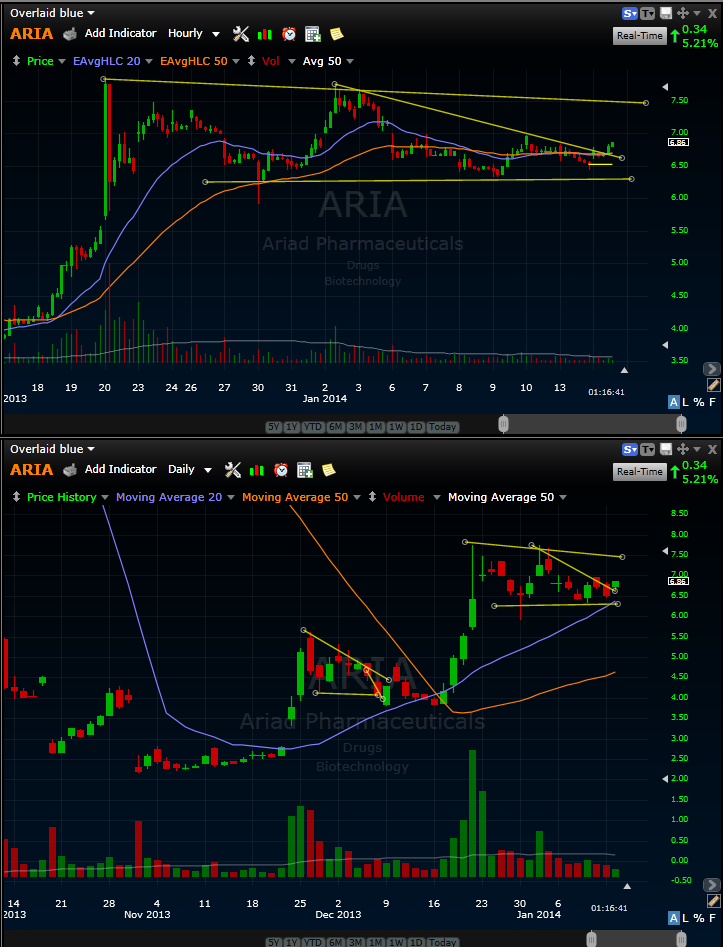723x947 pixels.
Task: Open the yellow note icon in Hourly chart
Action: click(336, 34)
